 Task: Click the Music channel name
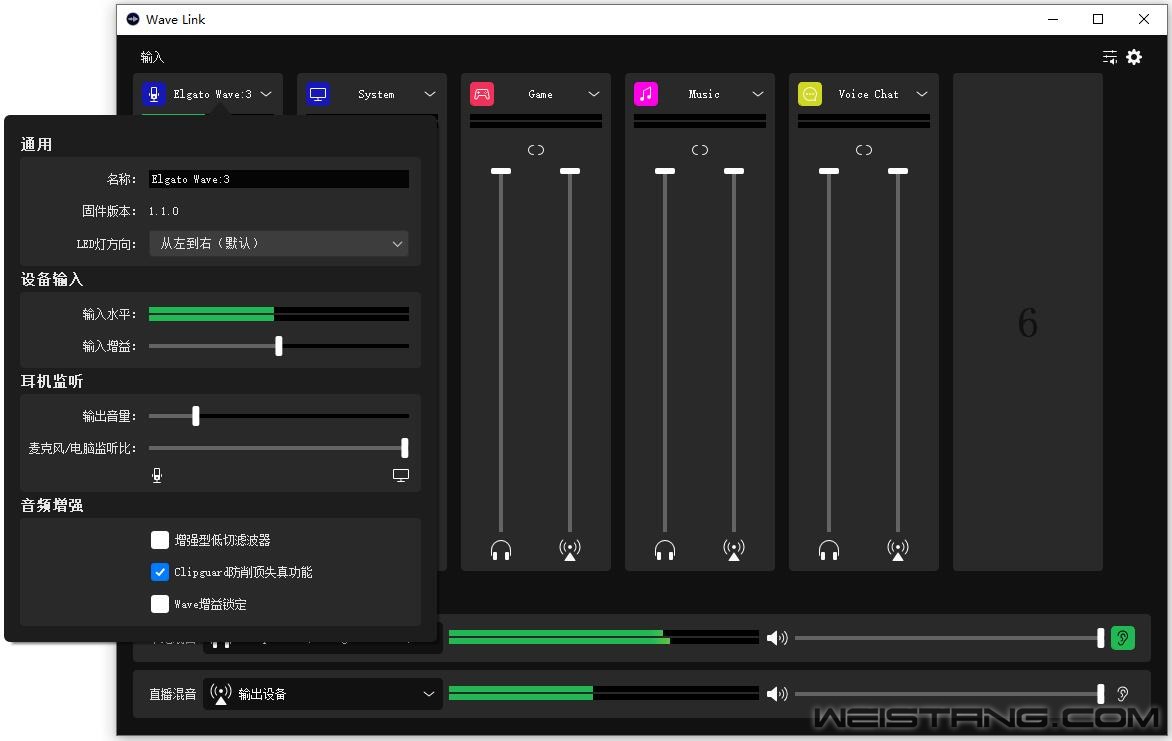point(704,94)
